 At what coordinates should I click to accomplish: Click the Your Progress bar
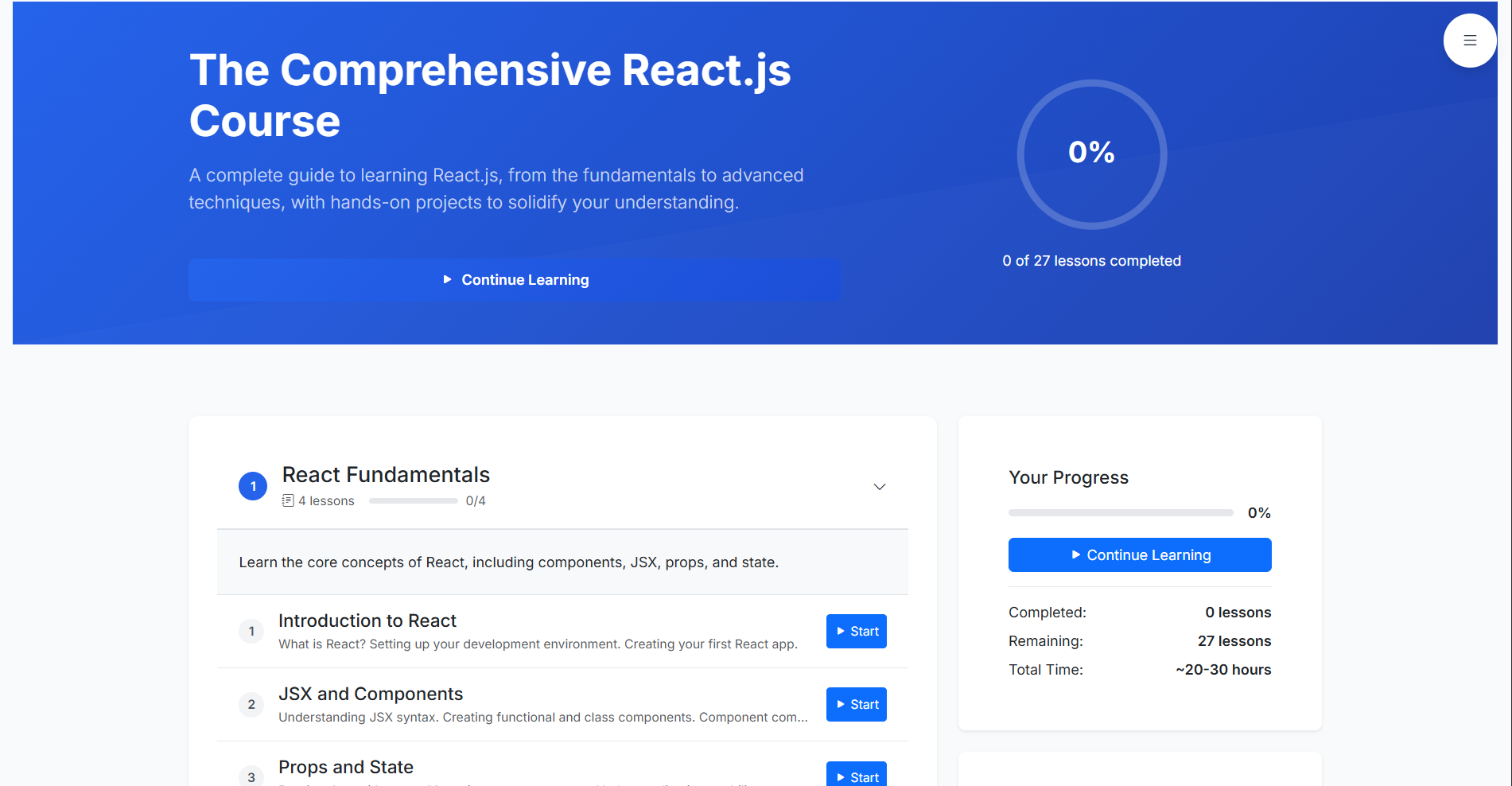coord(1121,513)
